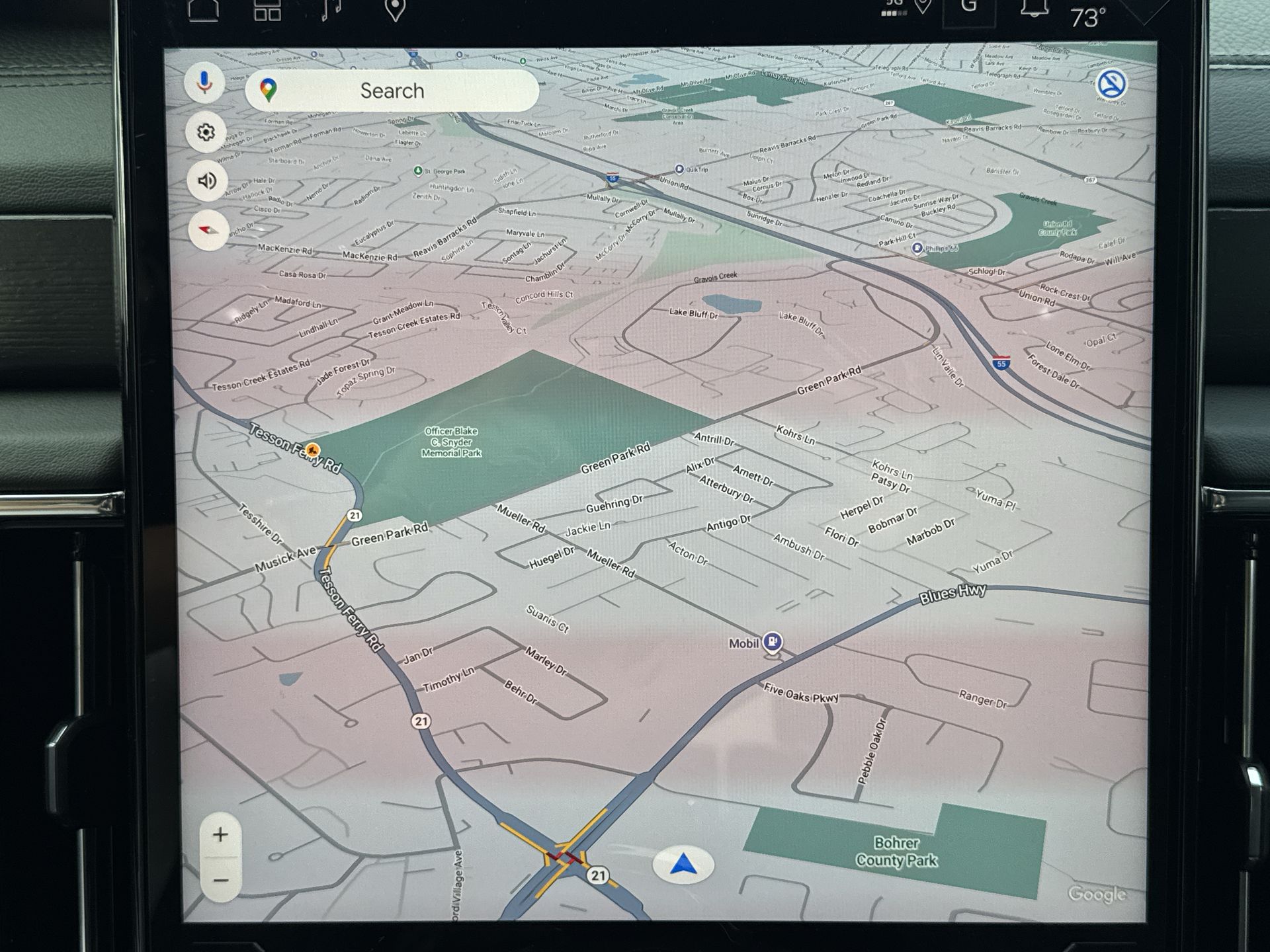This screenshot has width=1270, height=952.
Task: Mute the navigation voice guidance
Action: [x=207, y=180]
